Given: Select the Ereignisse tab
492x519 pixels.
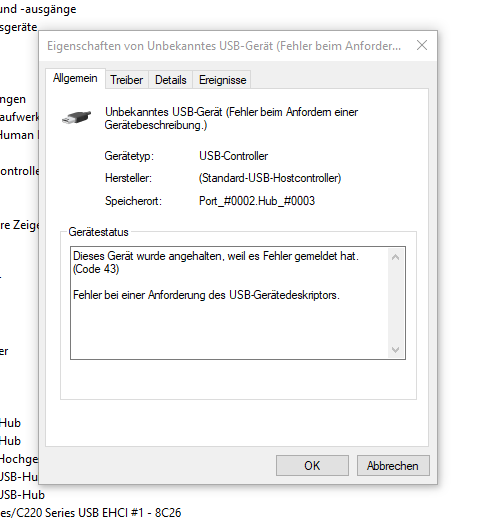Looking at the screenshot, I should click(222, 80).
